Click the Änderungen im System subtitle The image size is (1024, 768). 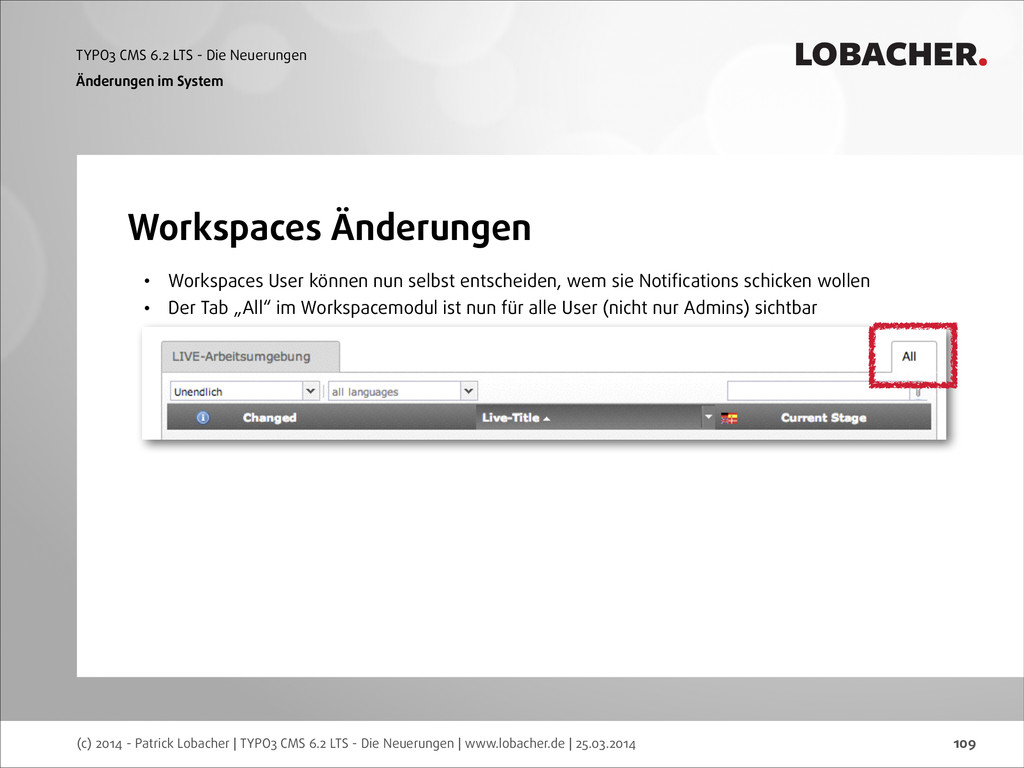[x=150, y=81]
